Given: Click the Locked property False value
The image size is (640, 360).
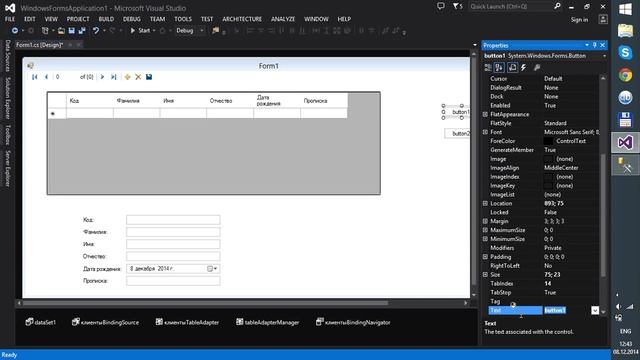Looking at the screenshot, I should pyautogui.click(x=550, y=212).
